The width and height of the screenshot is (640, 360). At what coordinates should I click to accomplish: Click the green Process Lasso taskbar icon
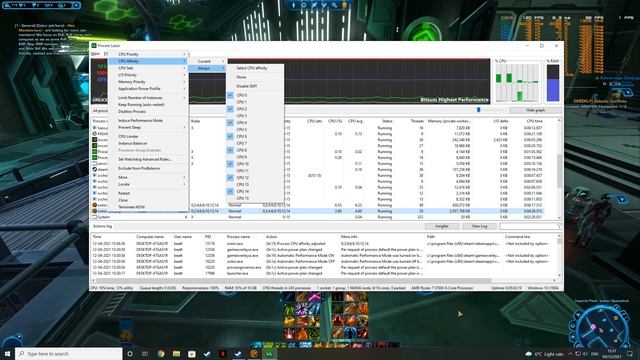click(x=269, y=353)
